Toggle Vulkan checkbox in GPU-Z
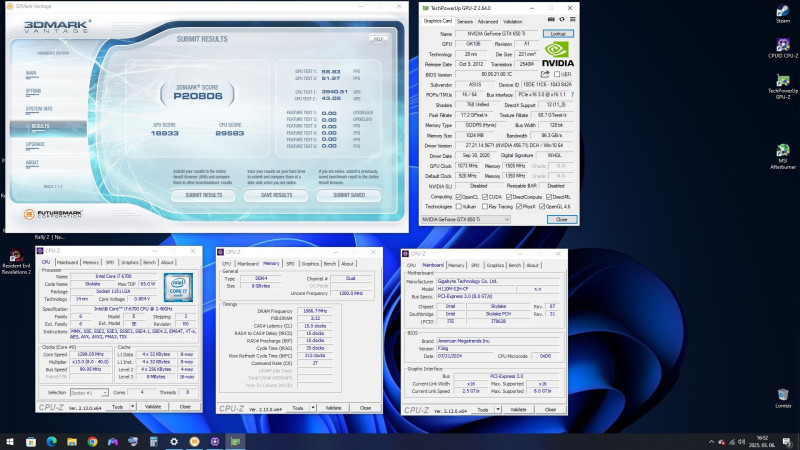 tap(458, 207)
